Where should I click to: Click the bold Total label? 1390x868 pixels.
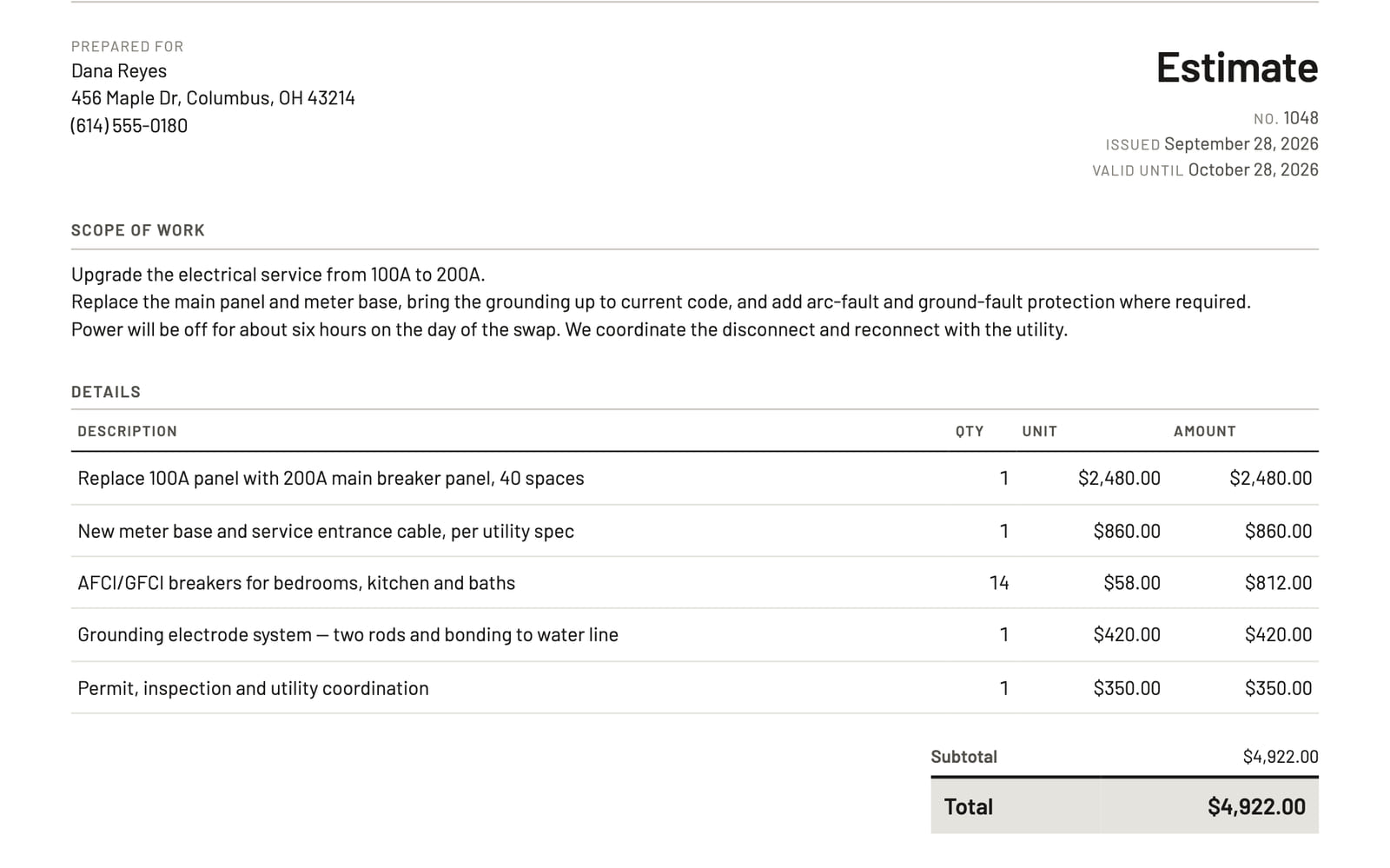(968, 807)
